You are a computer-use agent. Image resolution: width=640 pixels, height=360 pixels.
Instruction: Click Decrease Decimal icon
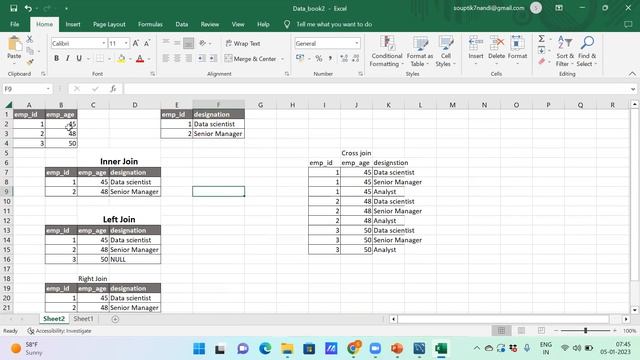coord(356,59)
